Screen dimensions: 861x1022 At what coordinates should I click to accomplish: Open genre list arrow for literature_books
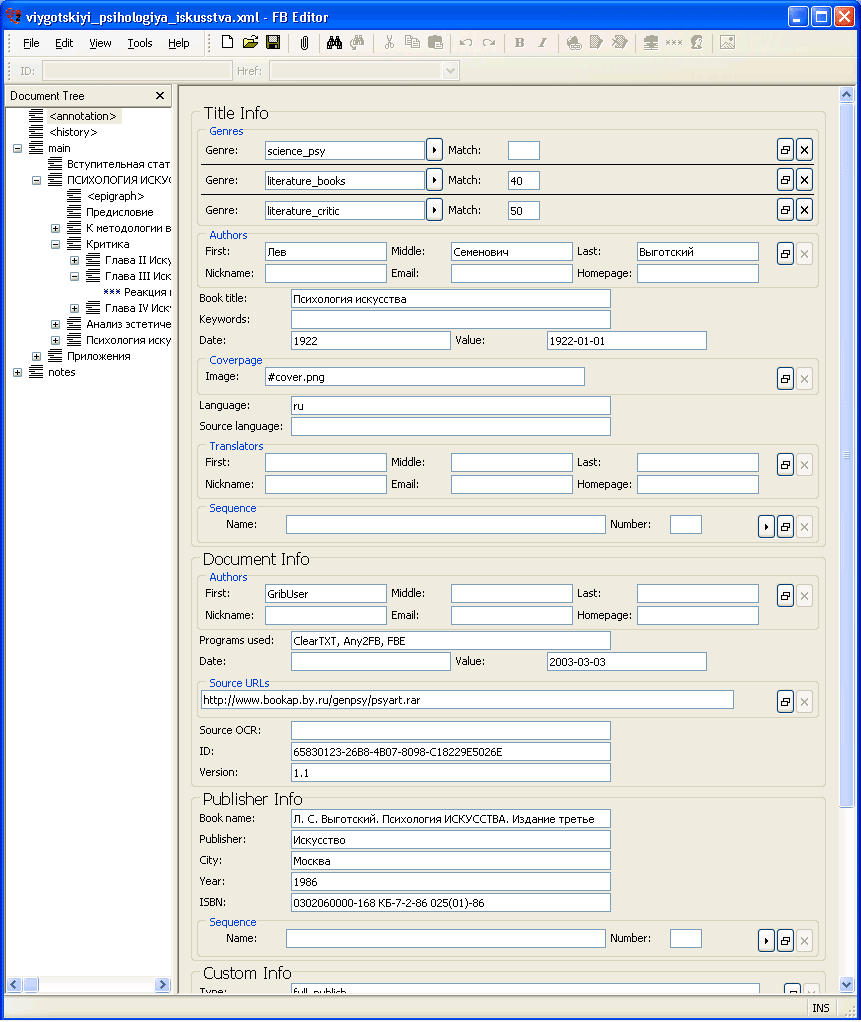pyautogui.click(x=434, y=180)
